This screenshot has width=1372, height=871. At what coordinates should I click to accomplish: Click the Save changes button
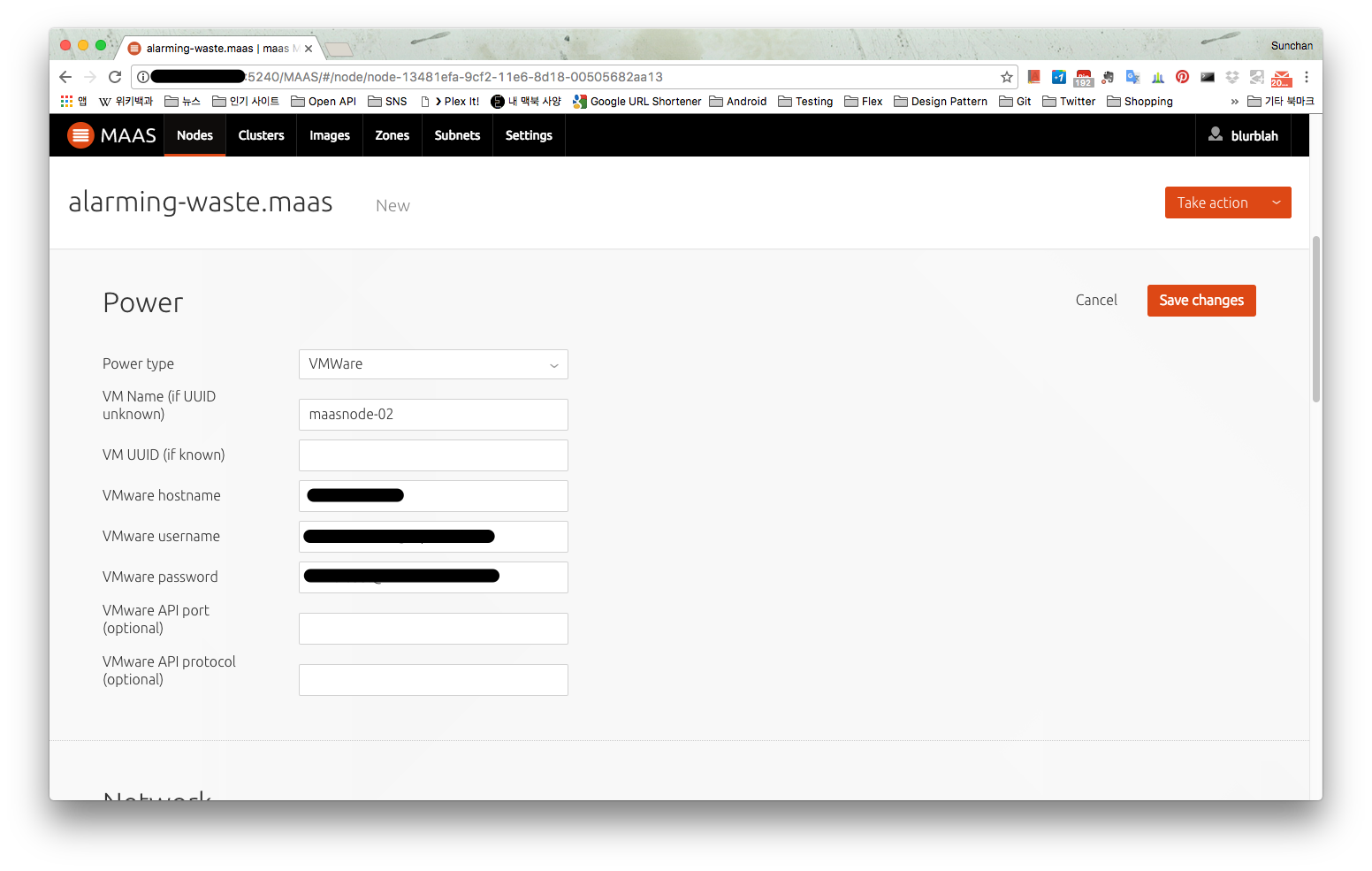(1201, 301)
